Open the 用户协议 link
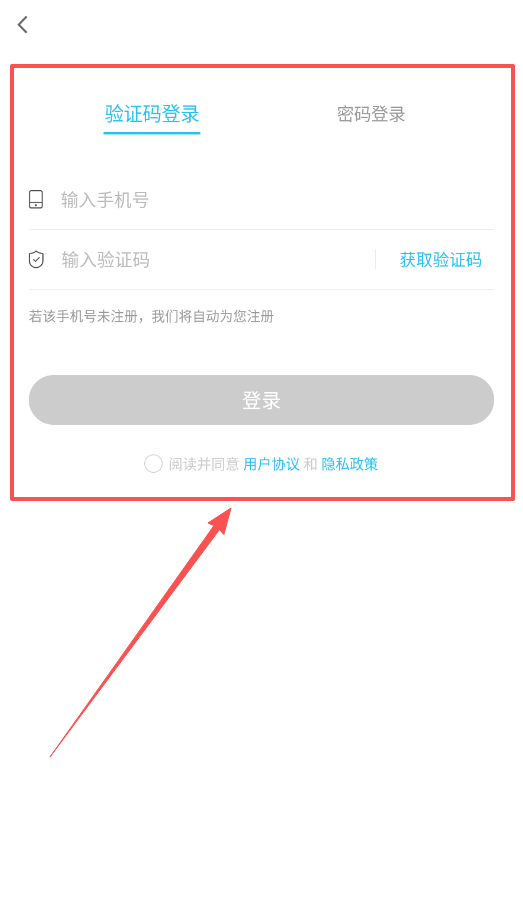 272,464
